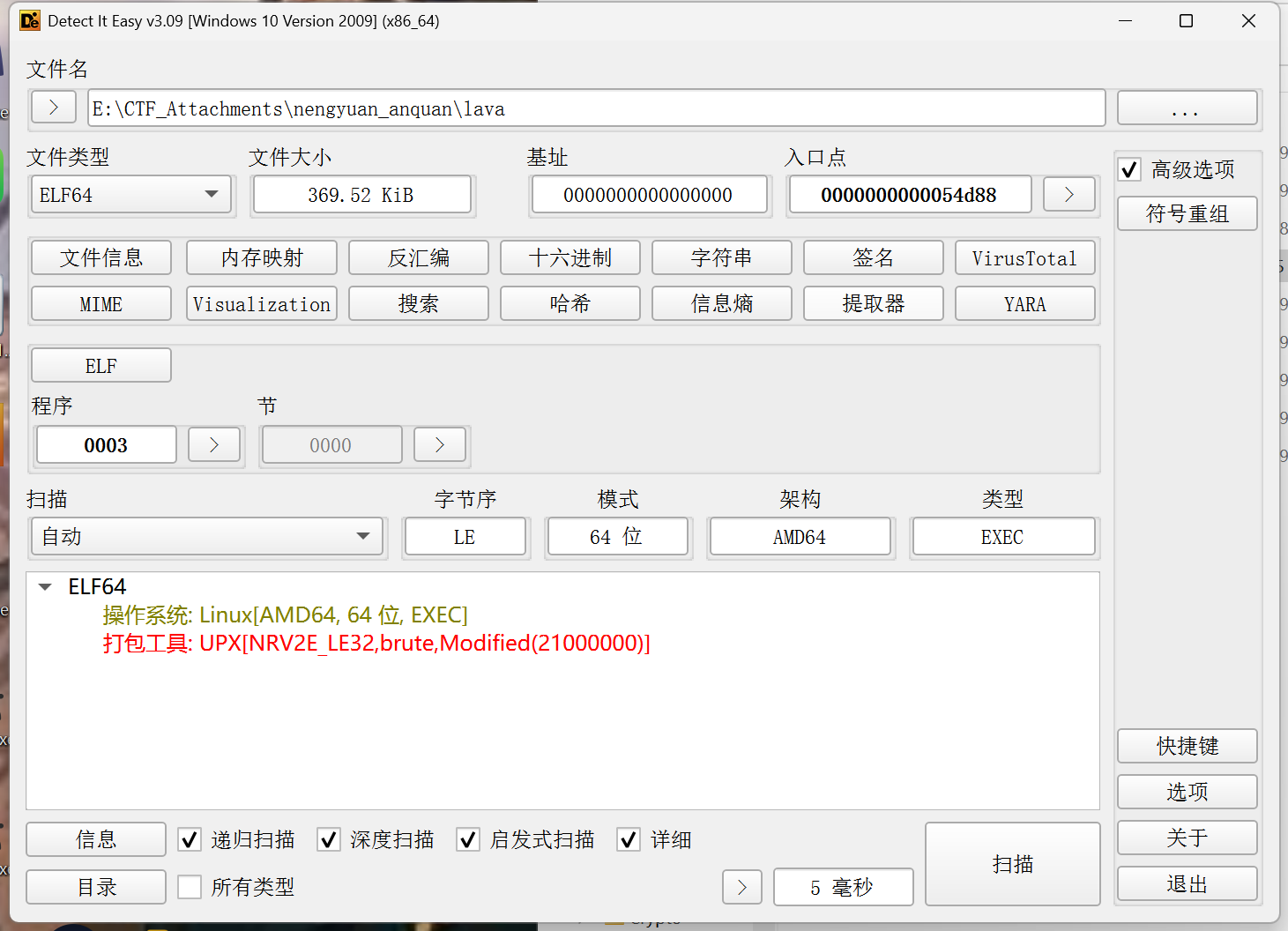Open the 十六进制 hex viewer
This screenshot has height=931, width=1288.
coord(570,257)
